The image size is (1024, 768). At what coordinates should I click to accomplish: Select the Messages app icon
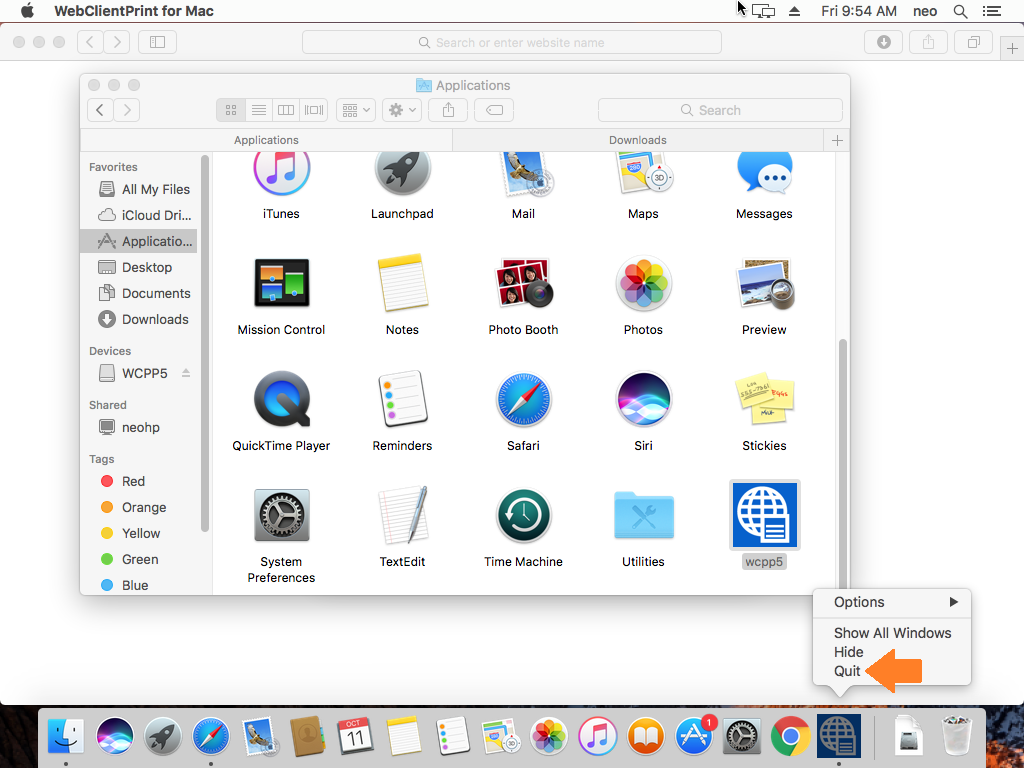764,172
